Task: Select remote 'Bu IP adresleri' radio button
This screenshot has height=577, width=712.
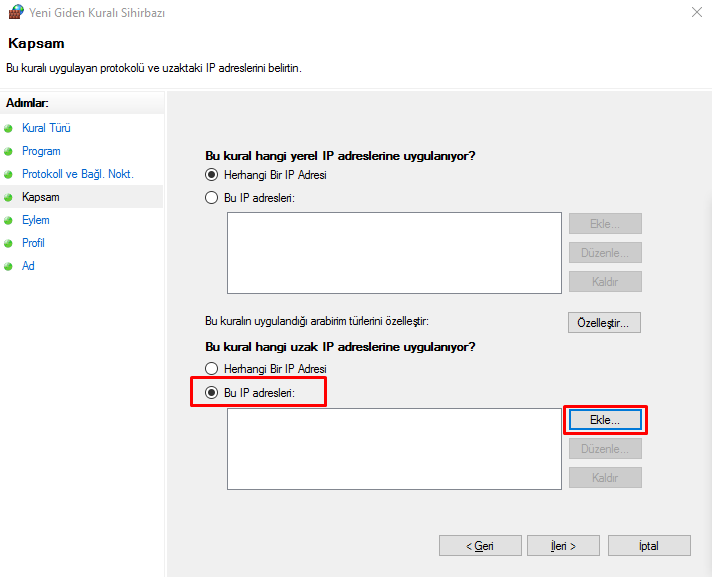Action: click(x=211, y=393)
